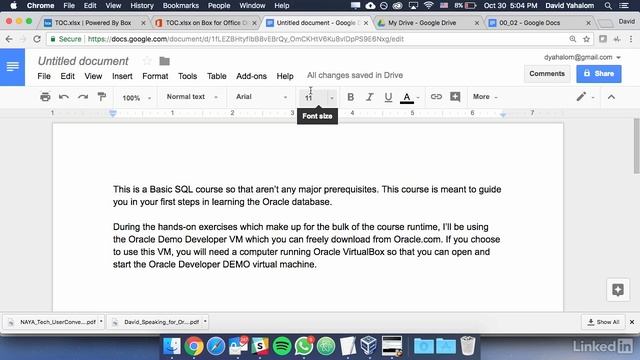Viewport: 640px width, 360px height.
Task: Click the Comments button
Action: tap(547, 74)
